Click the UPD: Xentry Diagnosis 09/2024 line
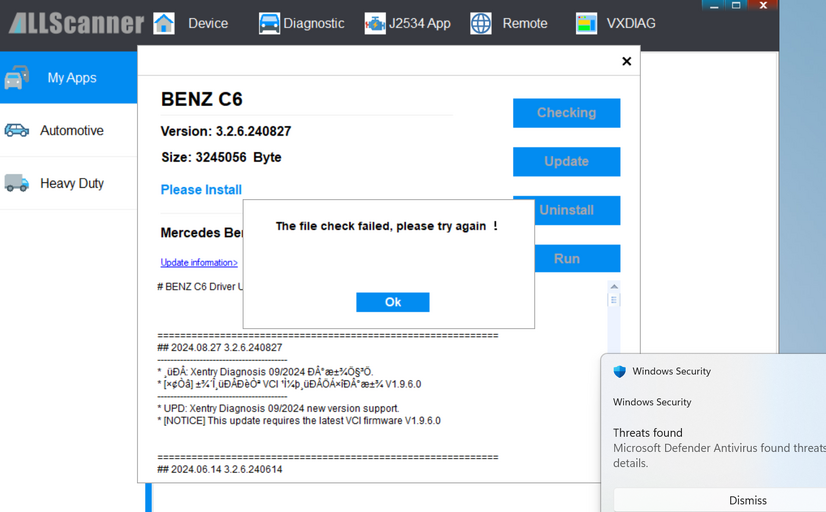 278,408
